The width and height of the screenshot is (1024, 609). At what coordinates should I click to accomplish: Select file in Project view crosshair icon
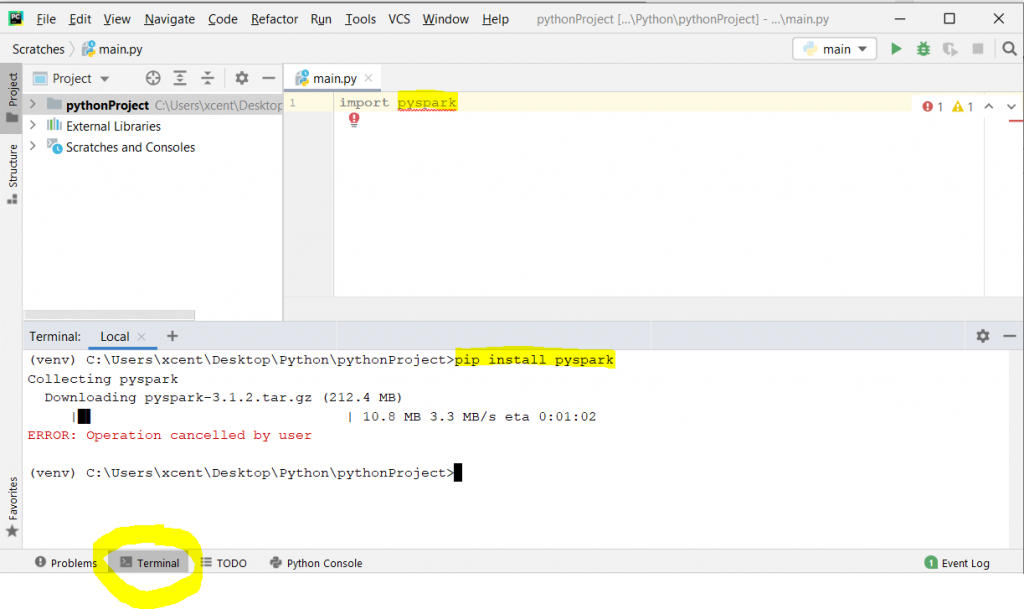pyautogui.click(x=153, y=78)
